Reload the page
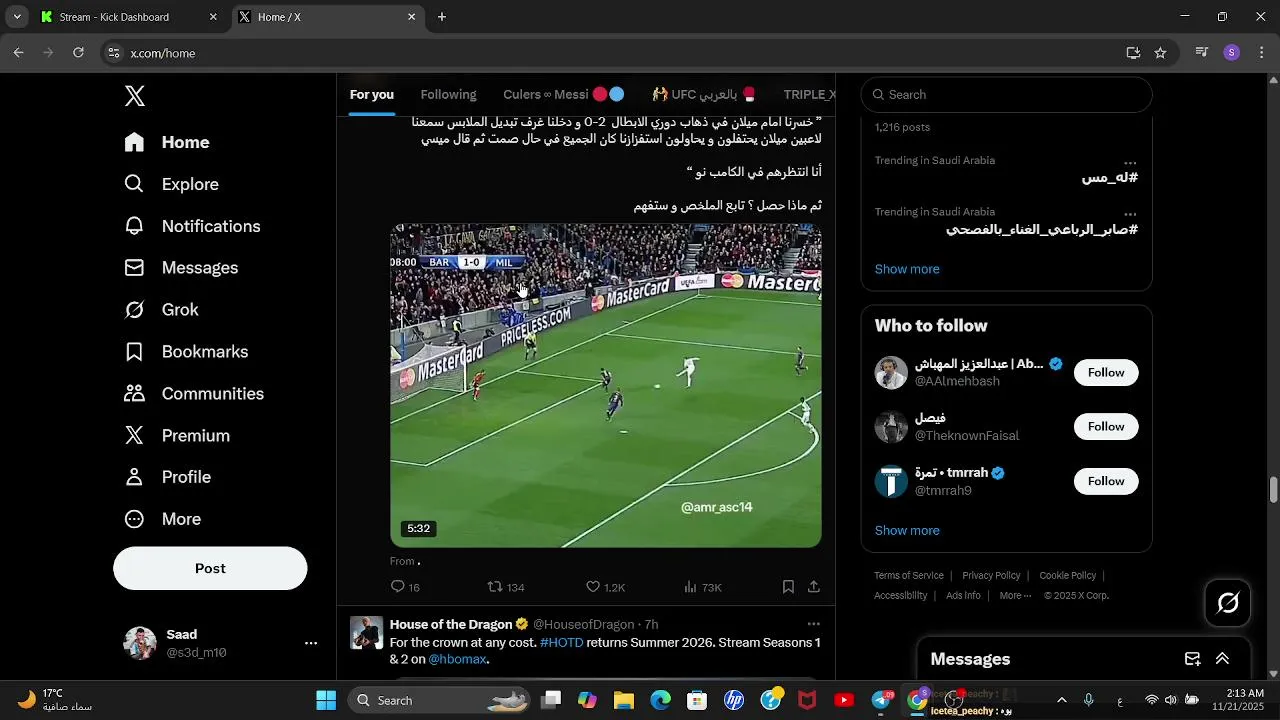This screenshot has width=1280, height=720. point(78,53)
